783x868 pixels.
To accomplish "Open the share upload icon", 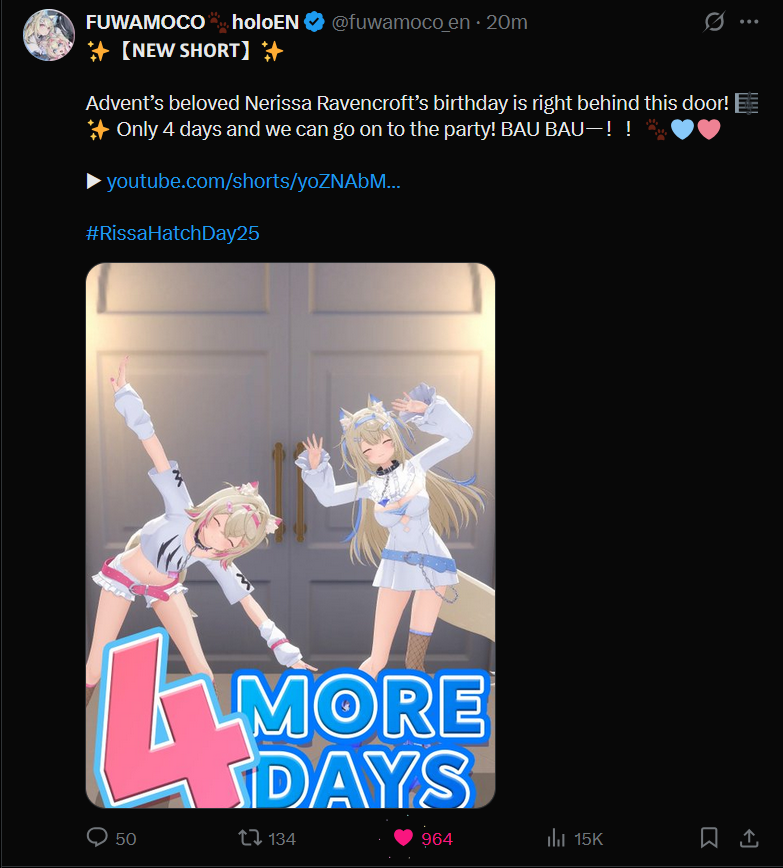I will click(x=749, y=838).
